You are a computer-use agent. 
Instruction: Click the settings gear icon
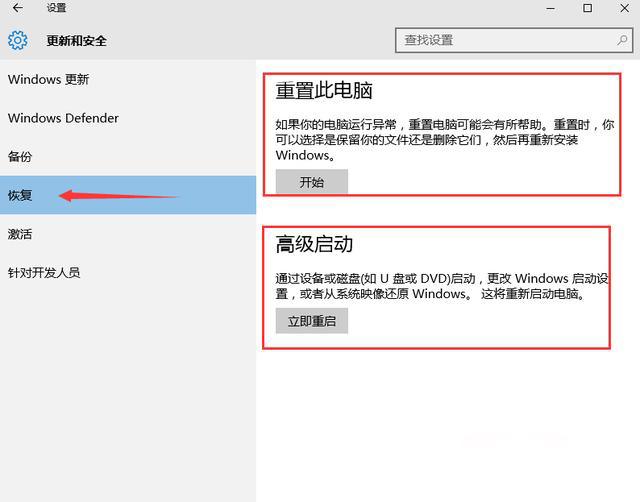point(18,41)
